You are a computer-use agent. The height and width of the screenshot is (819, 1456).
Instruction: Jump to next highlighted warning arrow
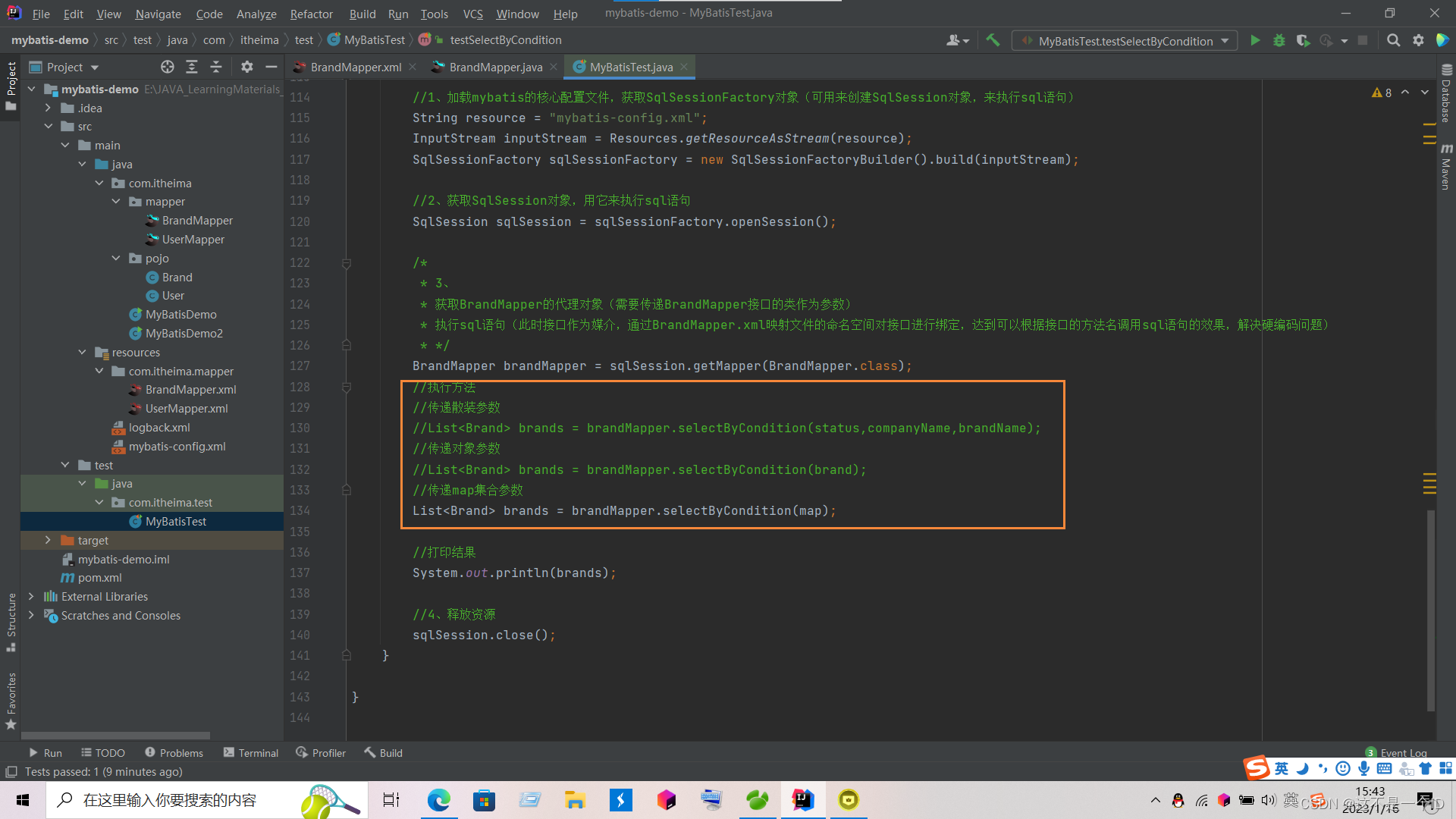click(x=1425, y=93)
